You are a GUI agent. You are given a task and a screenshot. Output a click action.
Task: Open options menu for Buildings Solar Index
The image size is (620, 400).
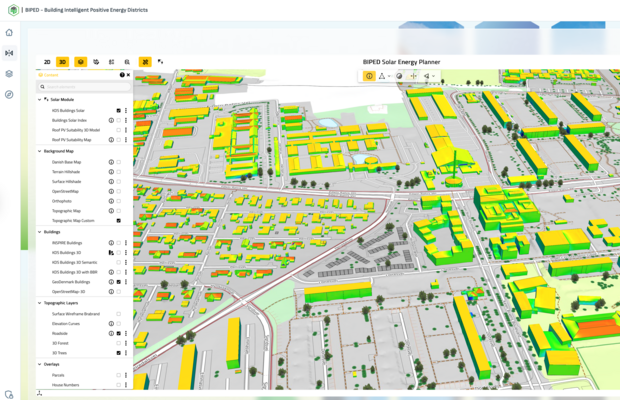click(x=125, y=120)
